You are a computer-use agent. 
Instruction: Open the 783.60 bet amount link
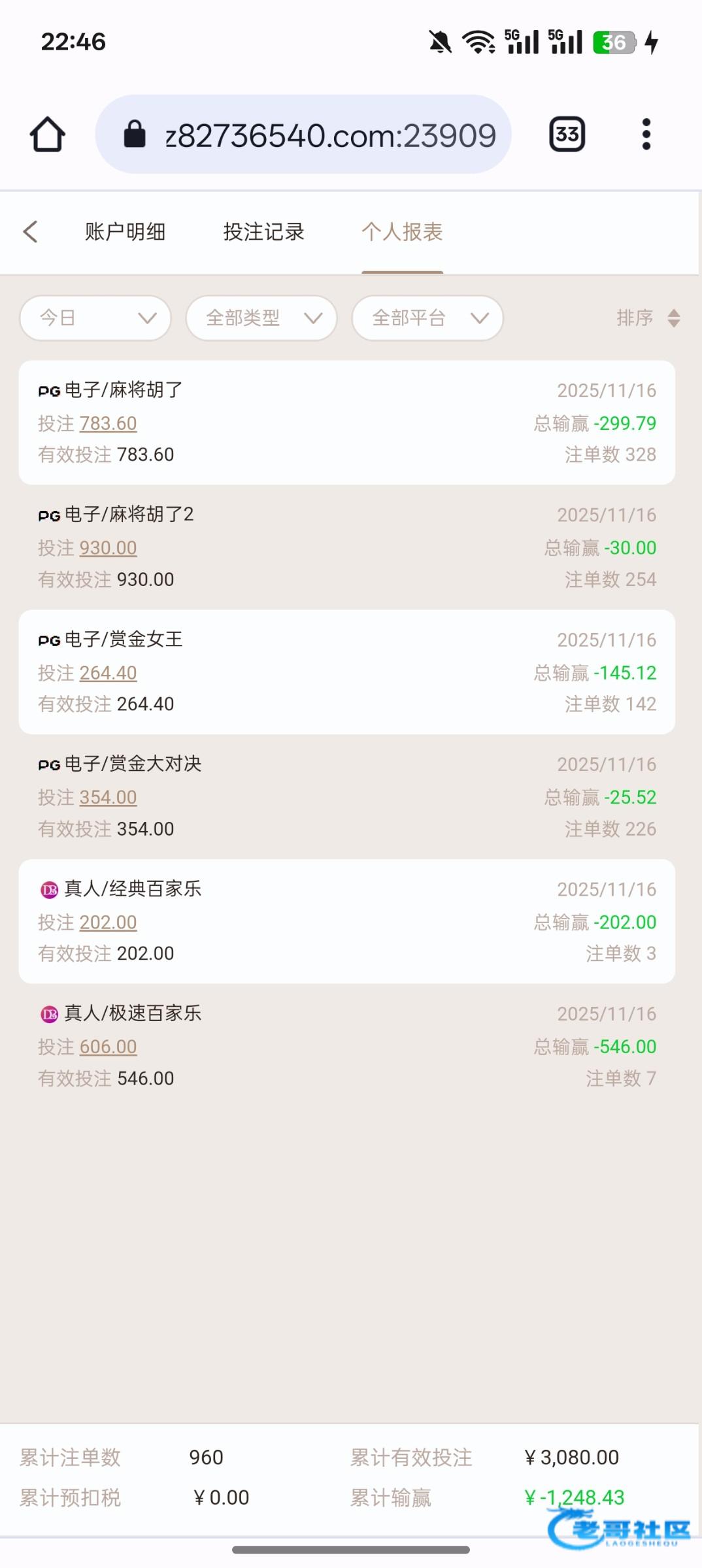pyautogui.click(x=108, y=424)
